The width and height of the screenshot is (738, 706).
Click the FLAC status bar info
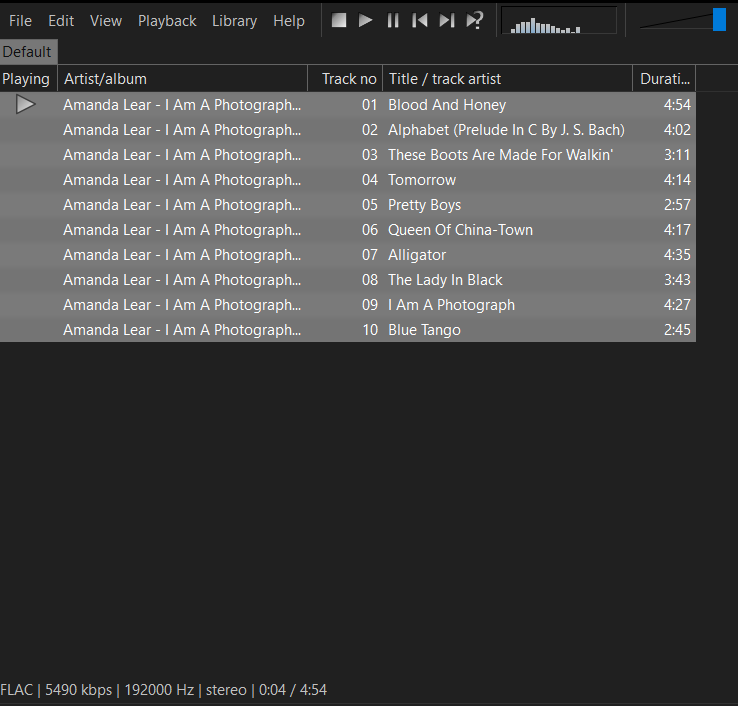[x=163, y=690]
